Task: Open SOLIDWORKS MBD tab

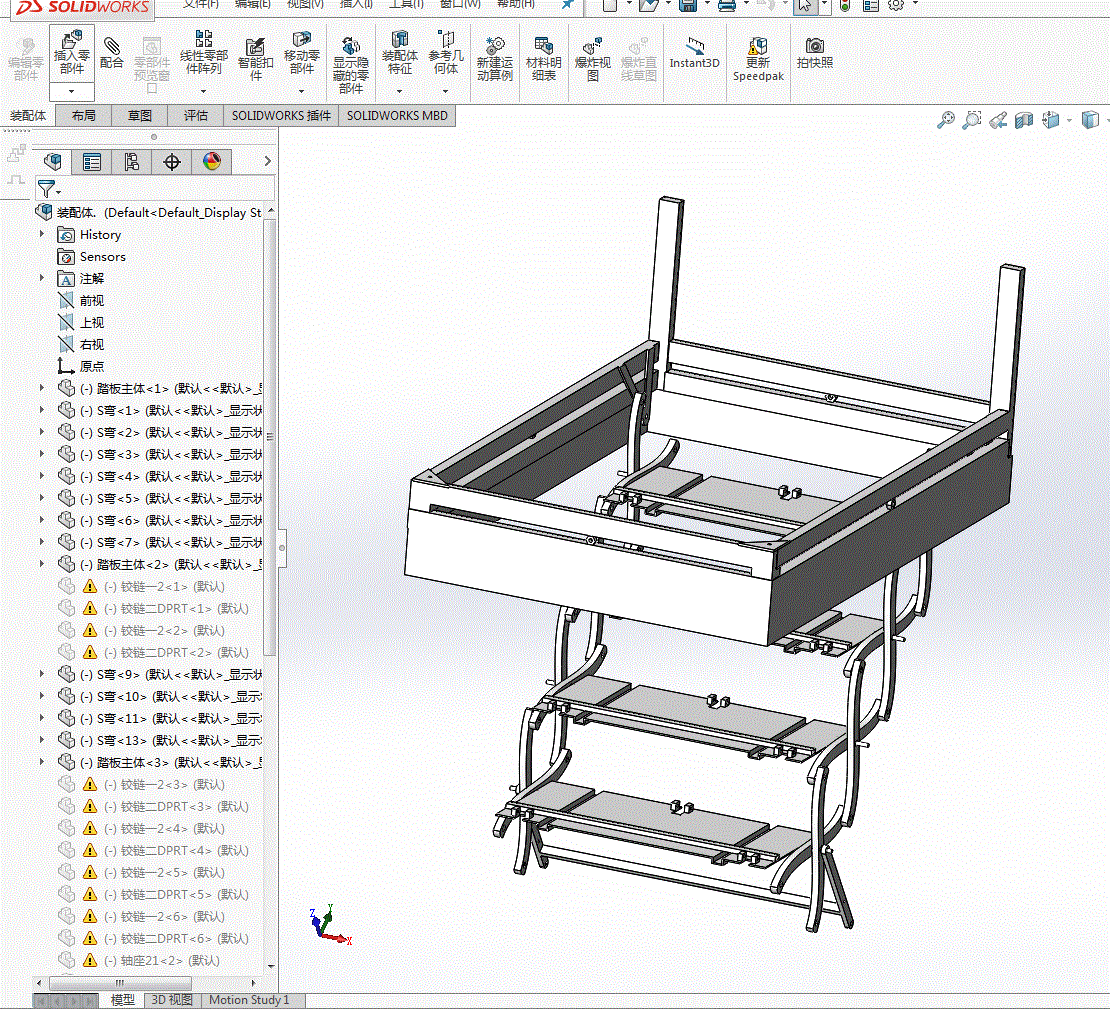Action: pyautogui.click(x=397, y=115)
